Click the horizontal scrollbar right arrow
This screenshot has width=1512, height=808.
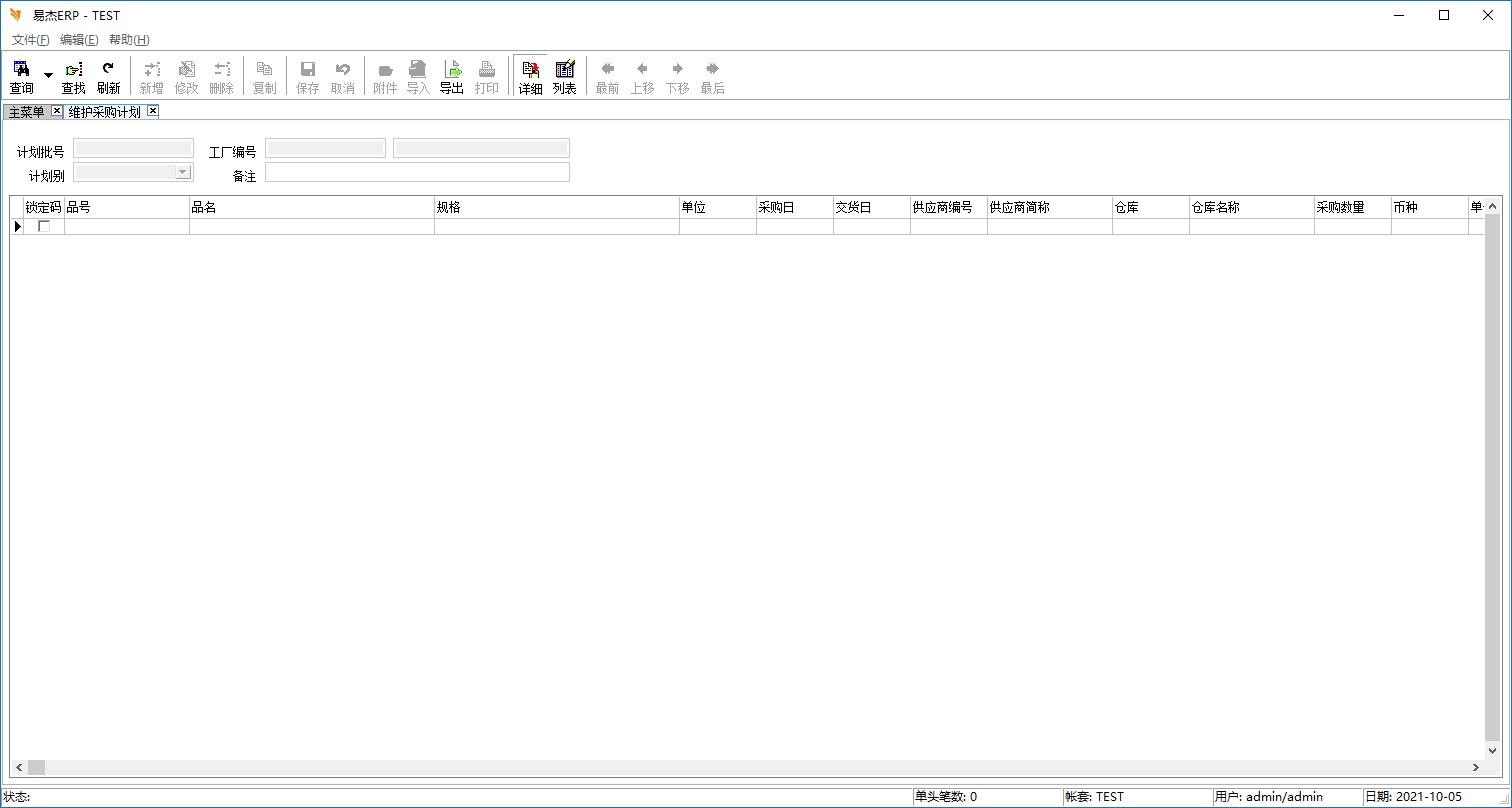click(1475, 767)
